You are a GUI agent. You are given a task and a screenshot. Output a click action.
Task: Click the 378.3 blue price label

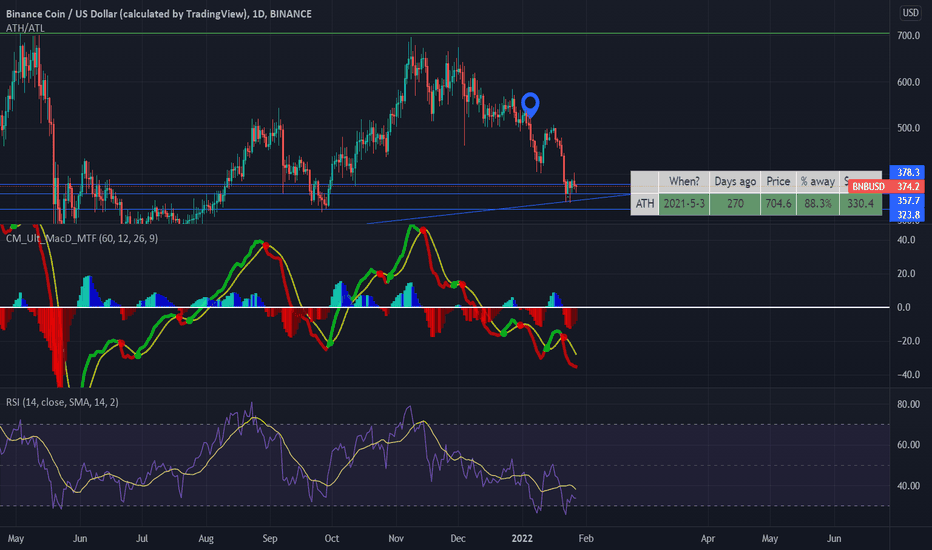[x=907, y=172]
